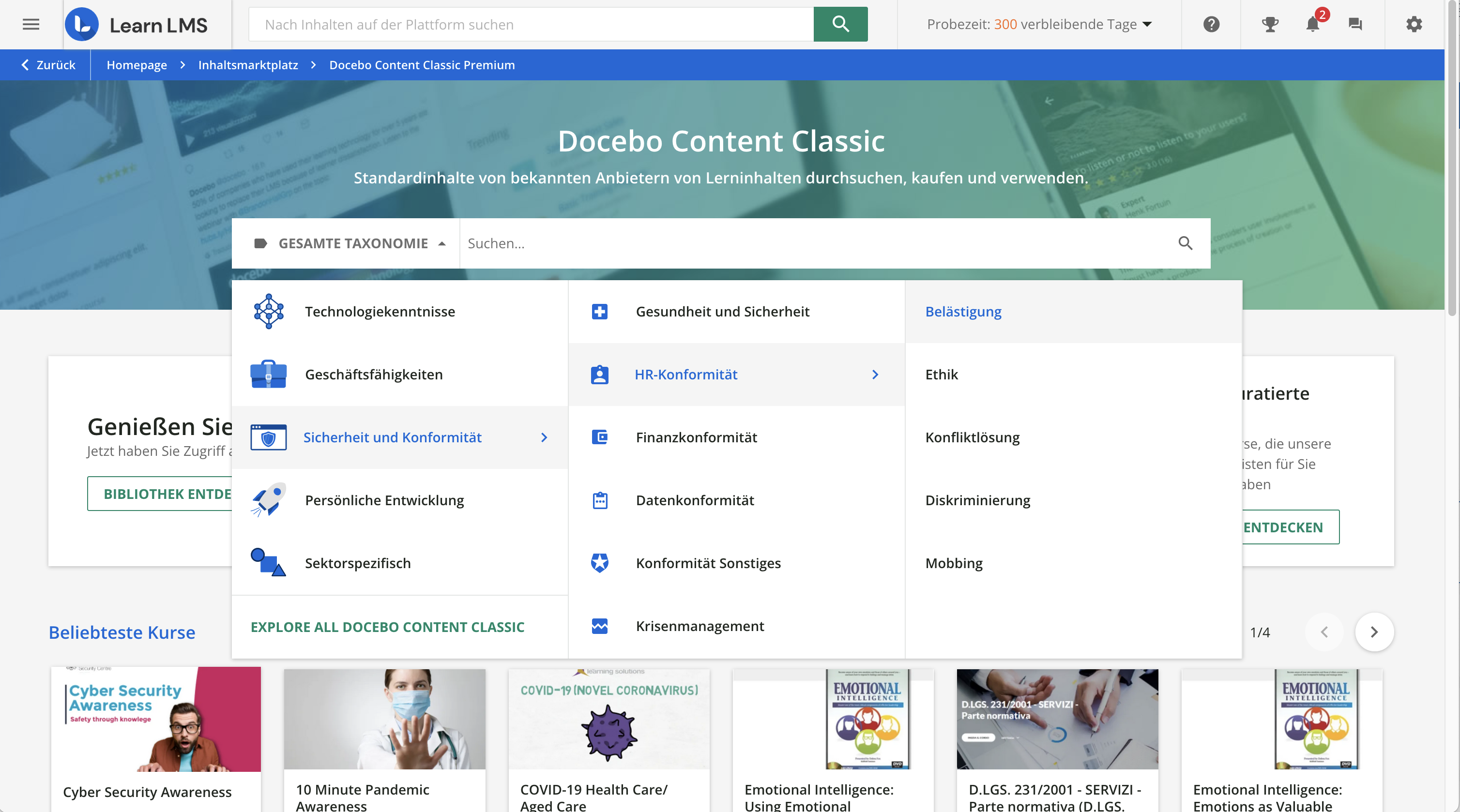The image size is (1460, 812).
Task: Choose the Mobbing topic
Action: [x=1073, y=563]
